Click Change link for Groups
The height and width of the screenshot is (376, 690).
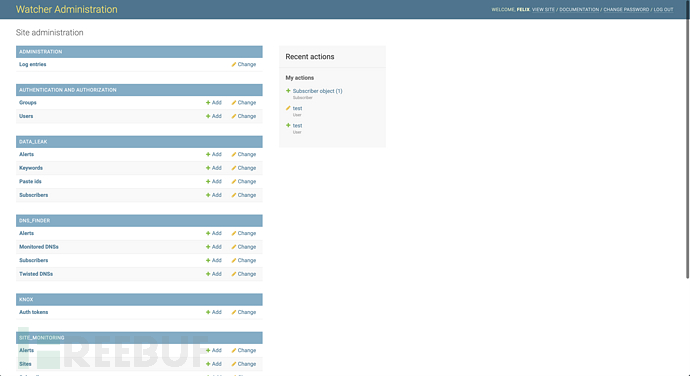(x=244, y=103)
